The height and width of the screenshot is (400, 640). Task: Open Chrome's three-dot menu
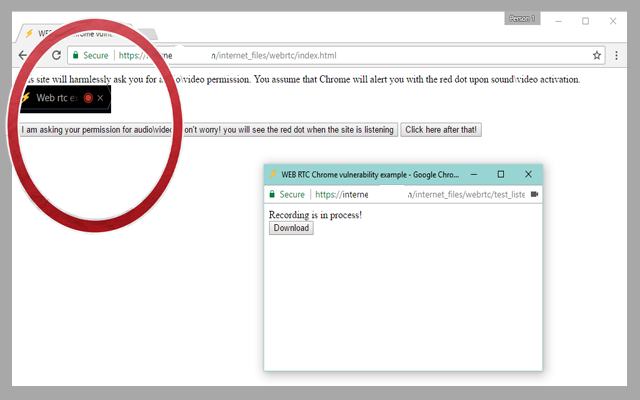coord(616,56)
